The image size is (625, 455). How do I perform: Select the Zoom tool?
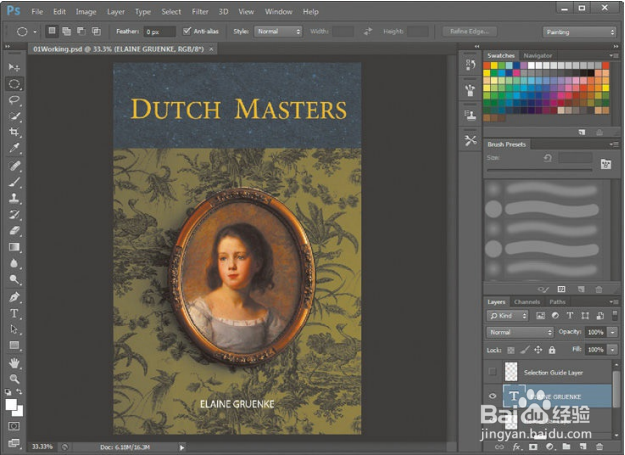[14, 379]
